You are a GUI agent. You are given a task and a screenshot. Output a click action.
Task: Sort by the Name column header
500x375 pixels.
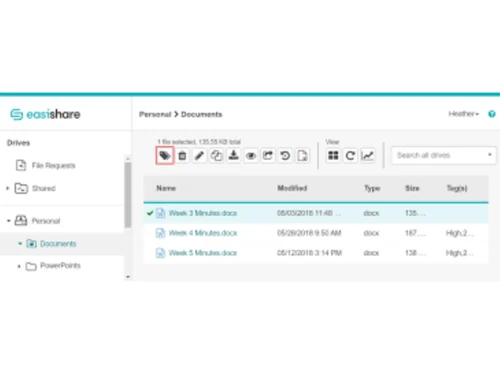(x=166, y=188)
